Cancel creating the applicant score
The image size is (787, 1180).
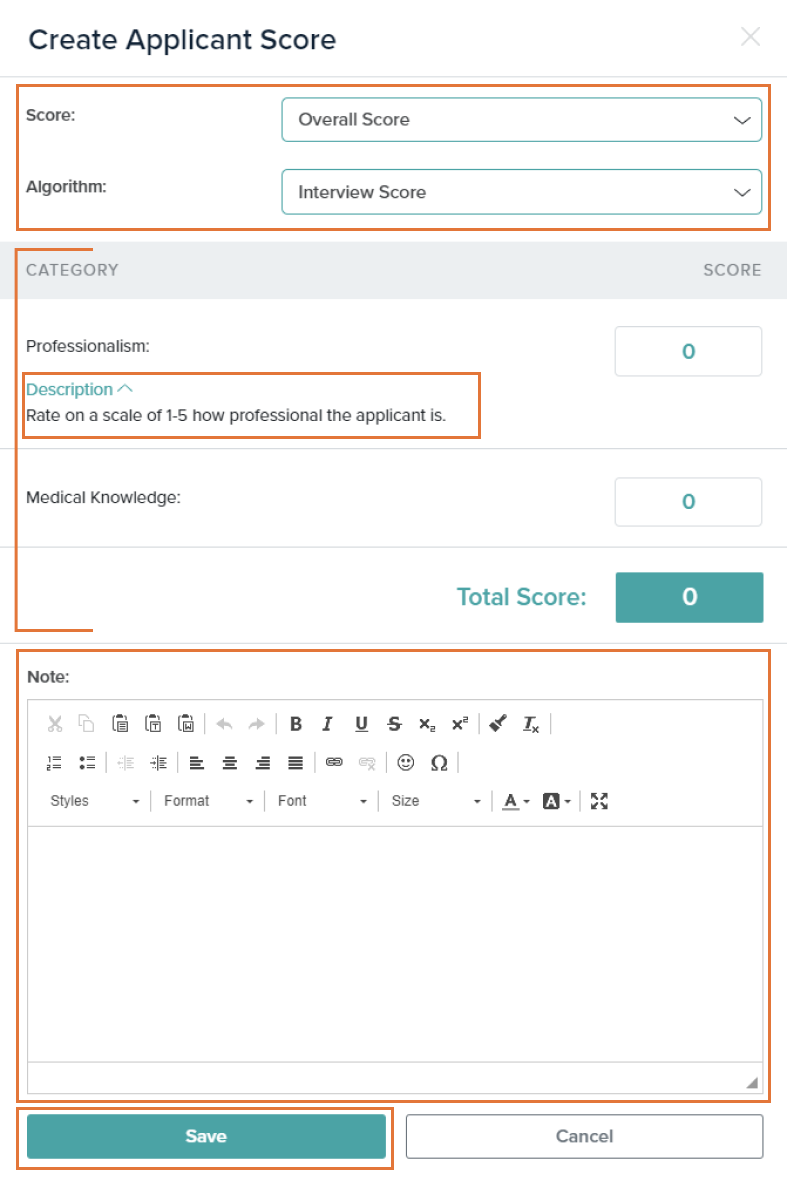[x=585, y=1136]
